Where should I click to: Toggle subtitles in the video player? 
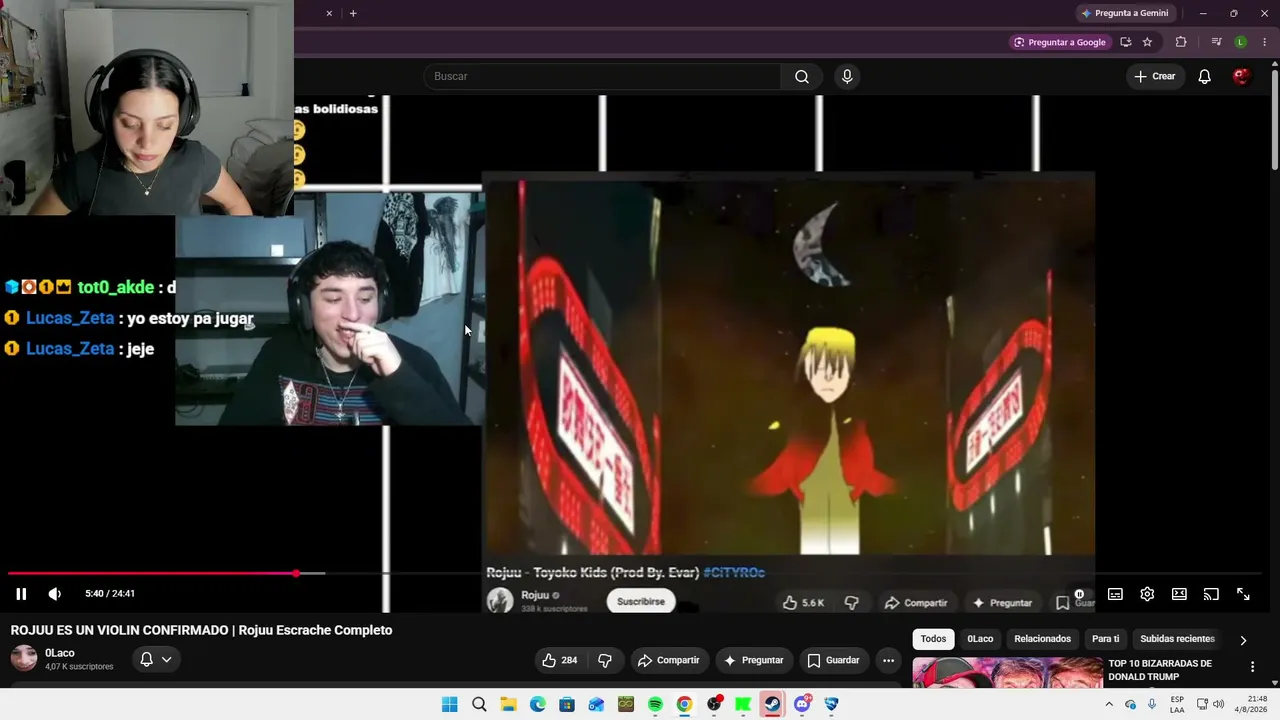[1115, 594]
